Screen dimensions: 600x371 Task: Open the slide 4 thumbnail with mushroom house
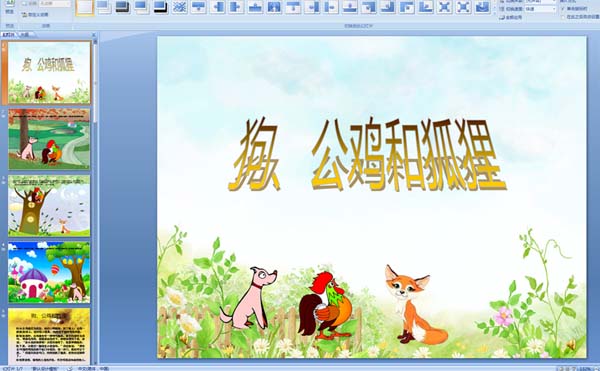pos(49,272)
